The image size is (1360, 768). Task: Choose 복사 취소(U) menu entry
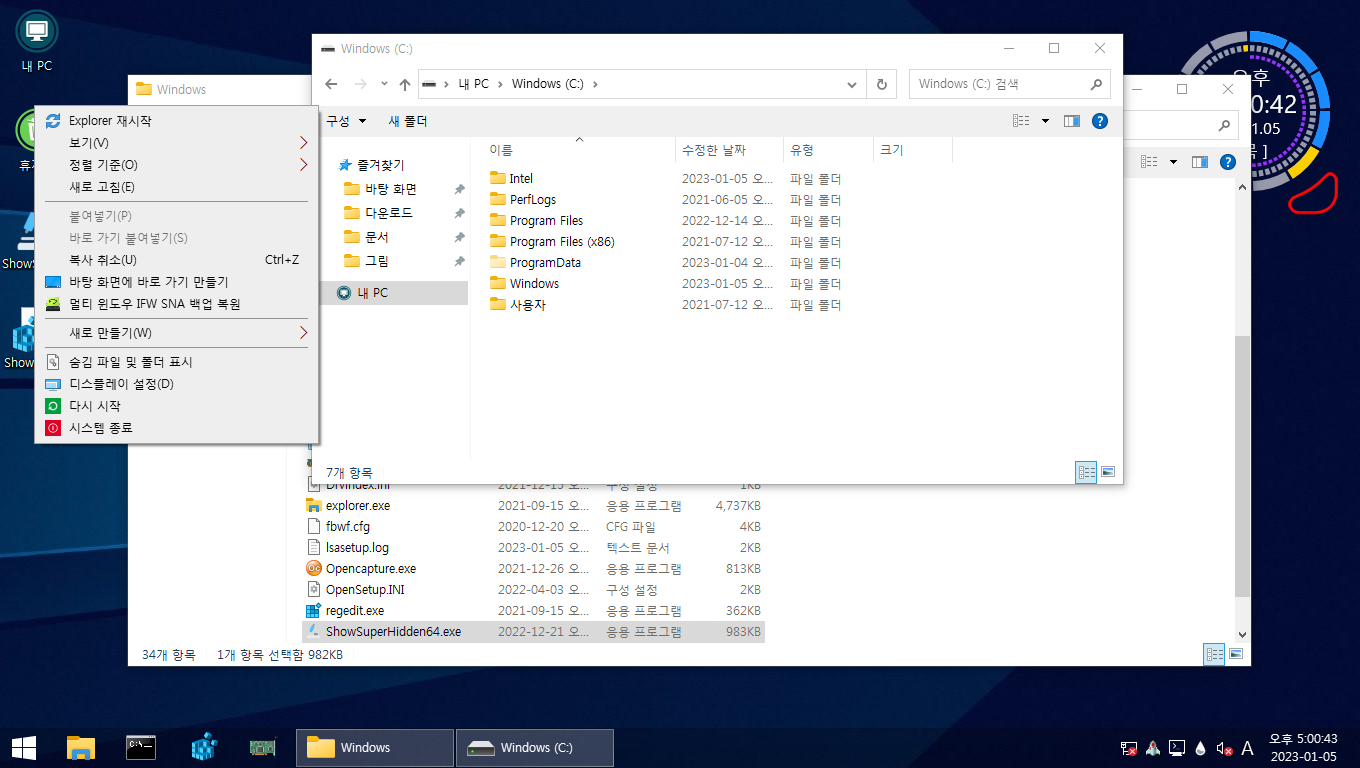(x=176, y=260)
